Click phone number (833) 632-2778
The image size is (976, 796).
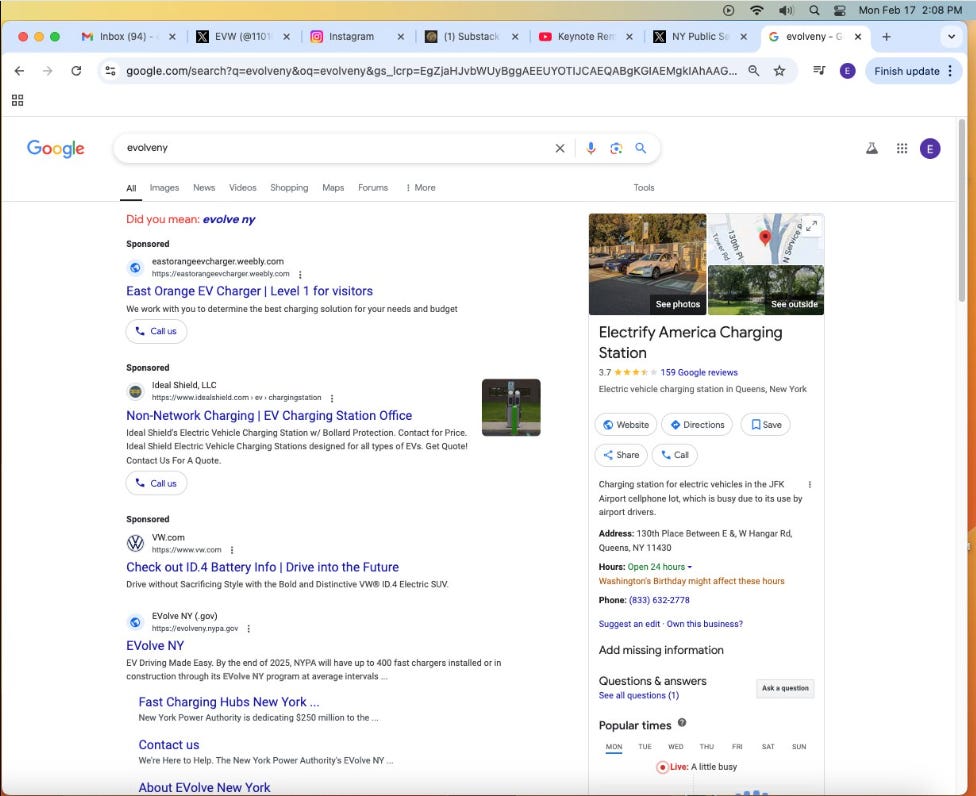(x=659, y=600)
